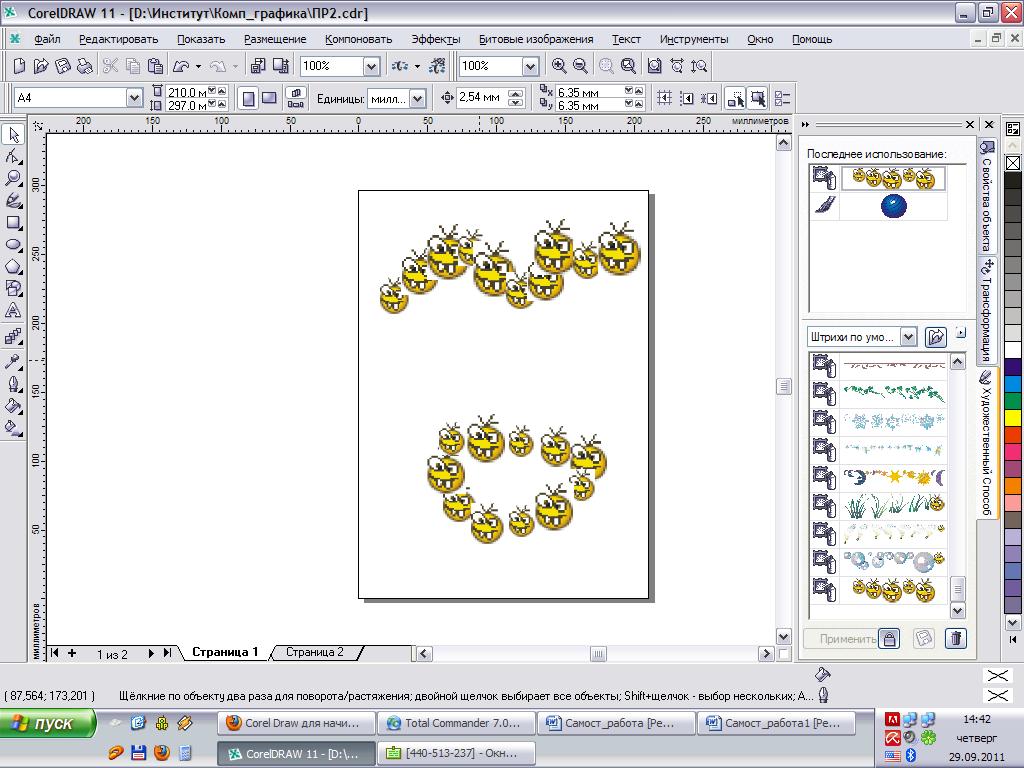Screen dimensions: 1024x768
Task: Open the Windows пуск start button
Action: click(x=47, y=724)
